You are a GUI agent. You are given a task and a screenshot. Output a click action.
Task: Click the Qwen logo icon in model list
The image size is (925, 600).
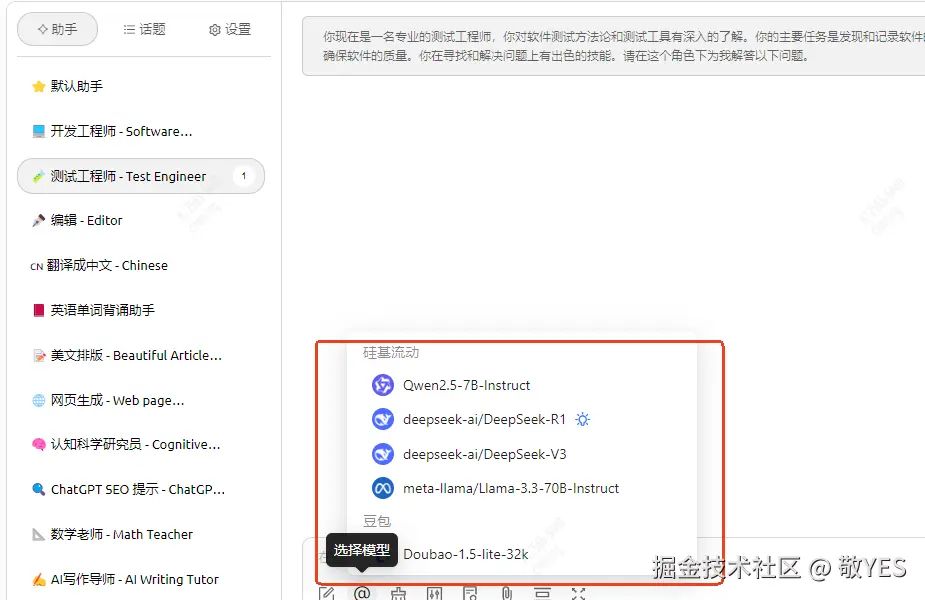coord(383,385)
